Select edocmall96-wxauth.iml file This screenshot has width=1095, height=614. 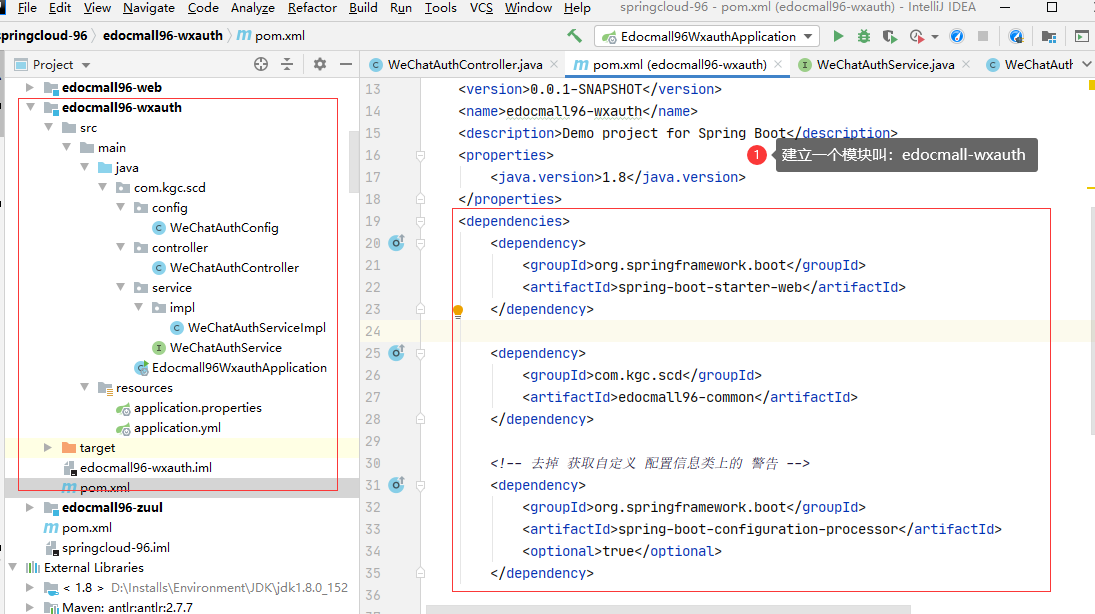pos(145,467)
